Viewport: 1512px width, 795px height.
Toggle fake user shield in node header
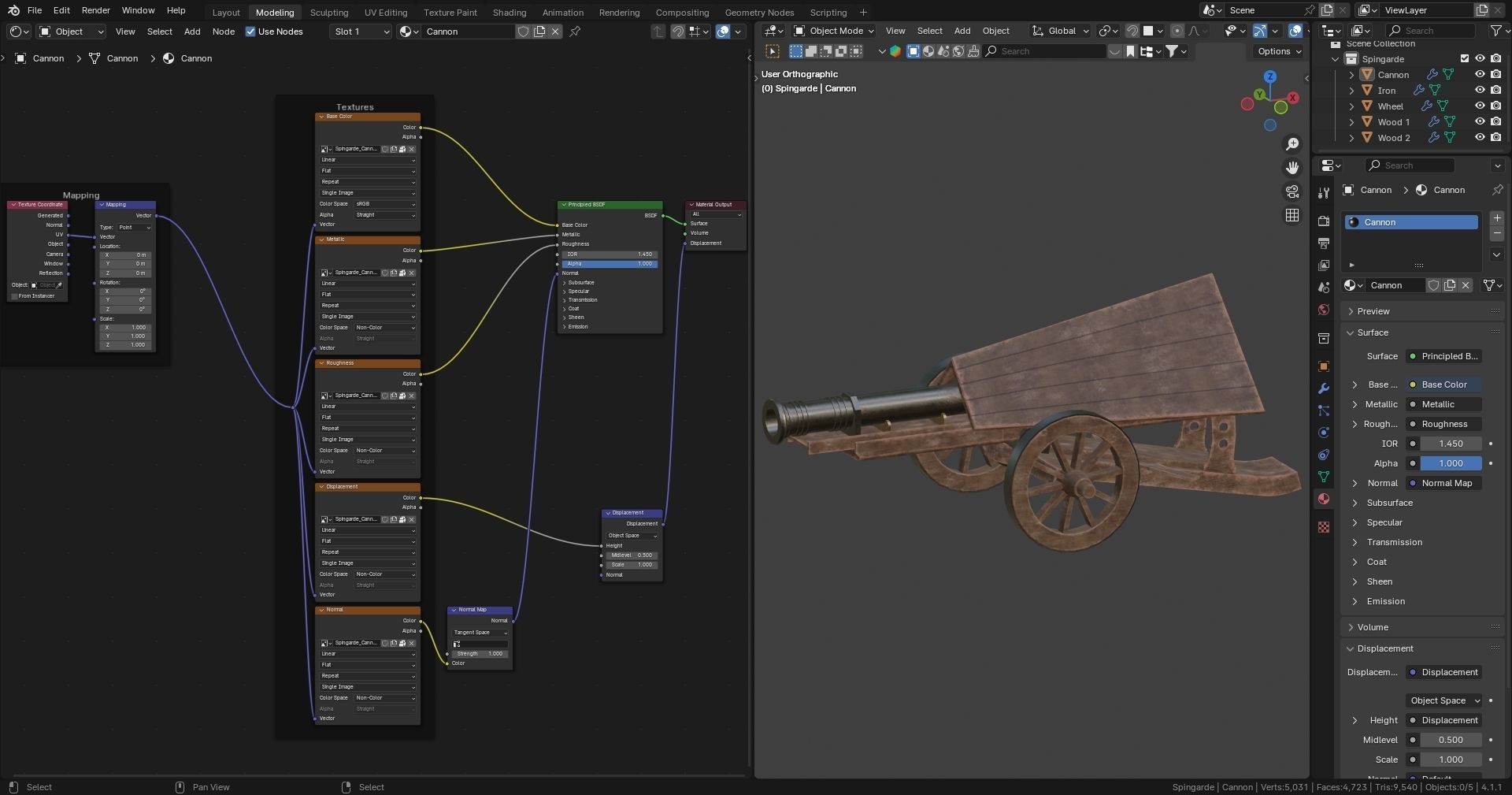(523, 32)
